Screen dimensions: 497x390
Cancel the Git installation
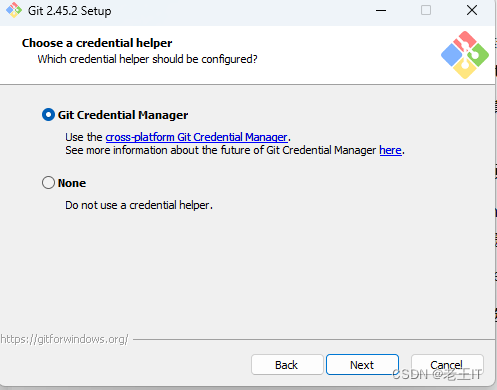click(447, 365)
